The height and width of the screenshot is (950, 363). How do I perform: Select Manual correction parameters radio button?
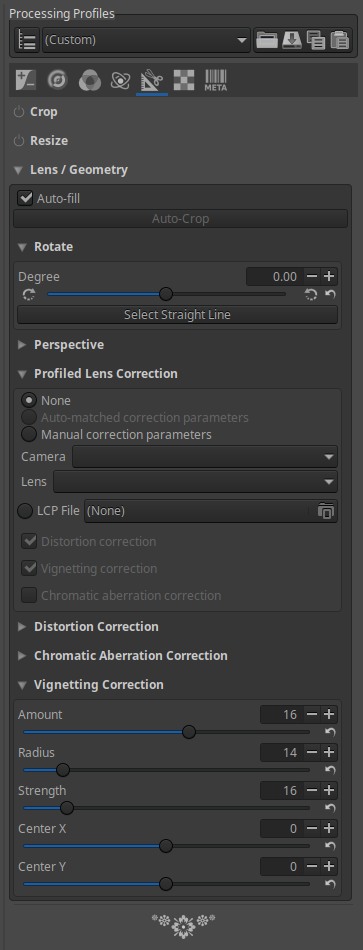(28, 434)
